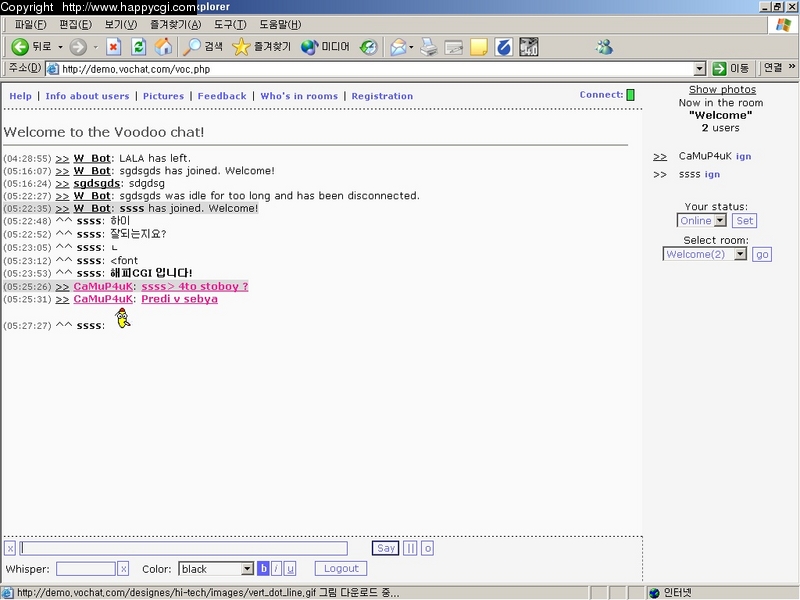Open the Messenger people icon

(604, 47)
